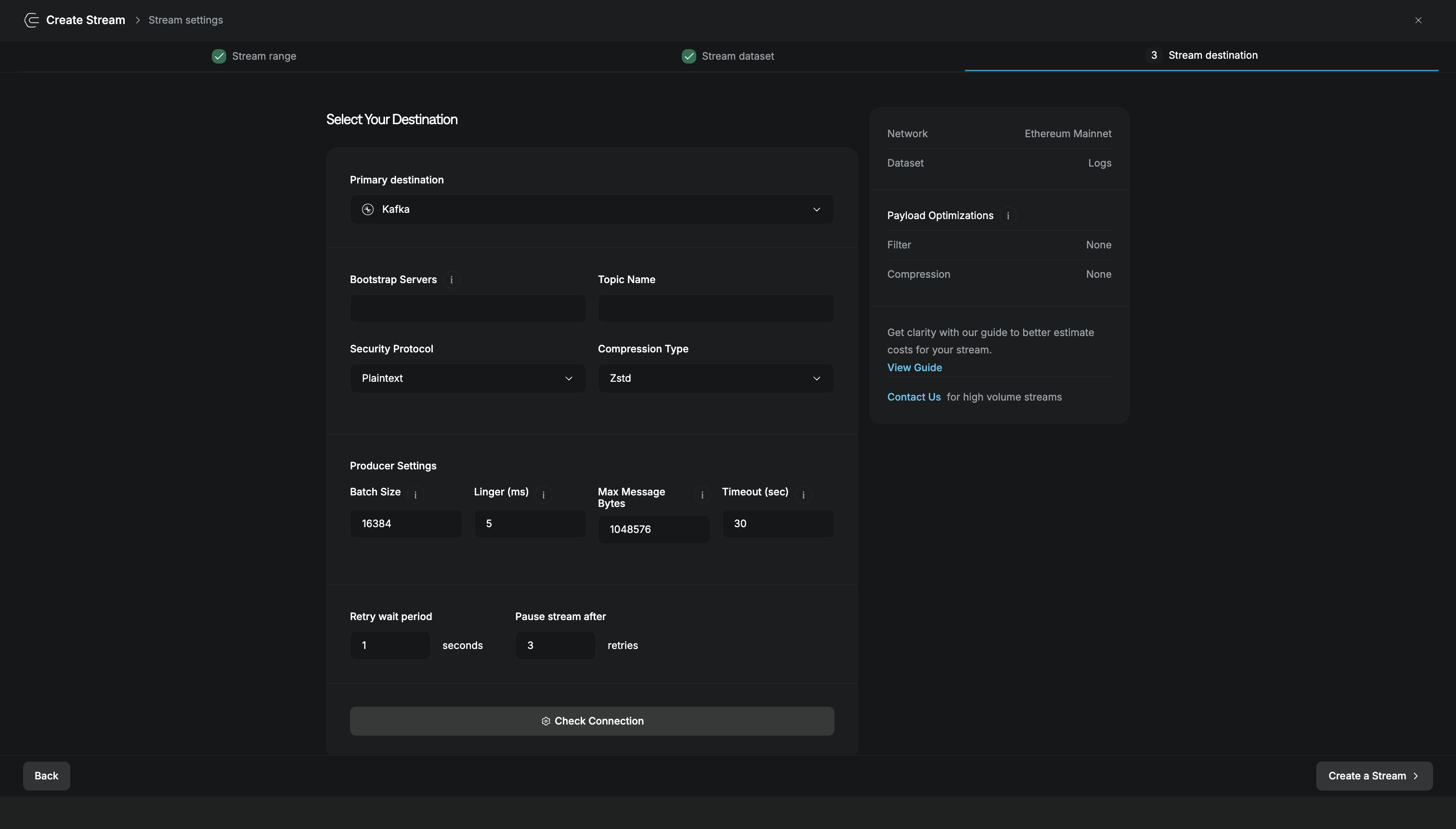Show info for Timeout (sec)
Image resolution: width=1456 pixels, height=829 pixels.
[804, 495]
